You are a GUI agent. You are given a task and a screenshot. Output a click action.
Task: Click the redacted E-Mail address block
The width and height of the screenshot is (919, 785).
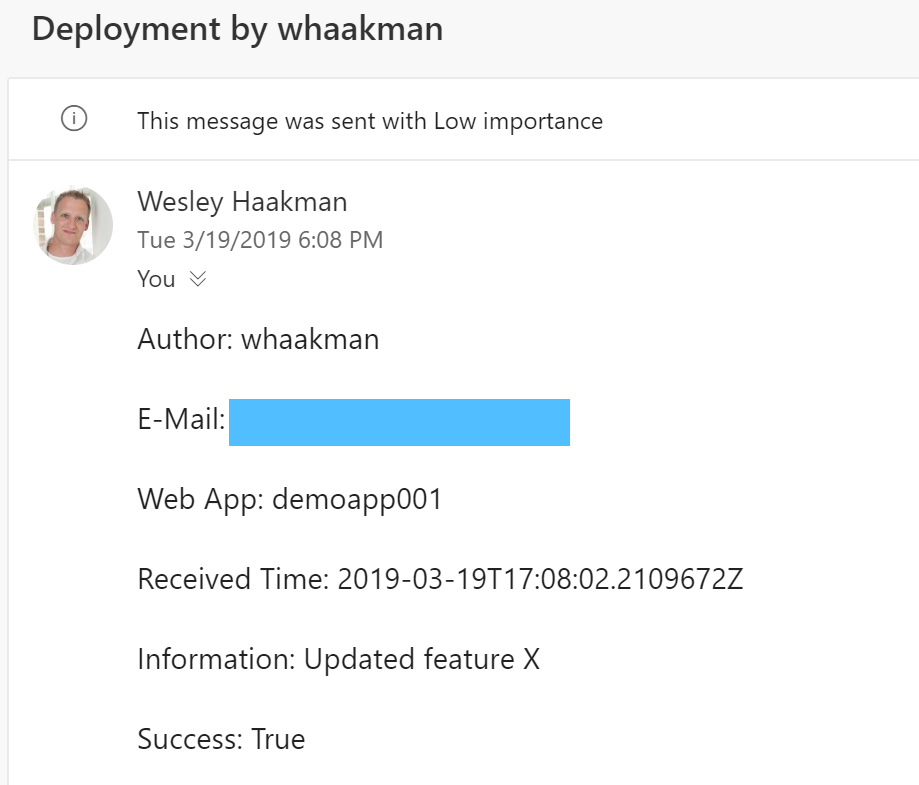tap(399, 422)
